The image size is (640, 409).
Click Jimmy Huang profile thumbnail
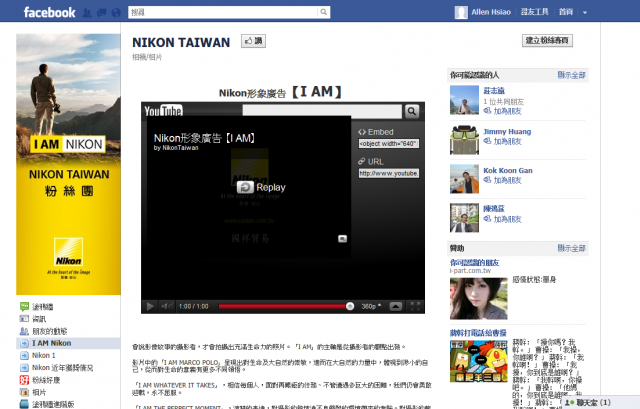[x=464, y=140]
